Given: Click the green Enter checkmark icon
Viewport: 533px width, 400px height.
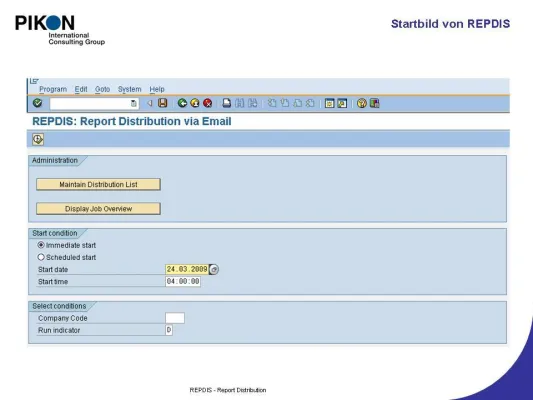Looking at the screenshot, I should 37,103.
